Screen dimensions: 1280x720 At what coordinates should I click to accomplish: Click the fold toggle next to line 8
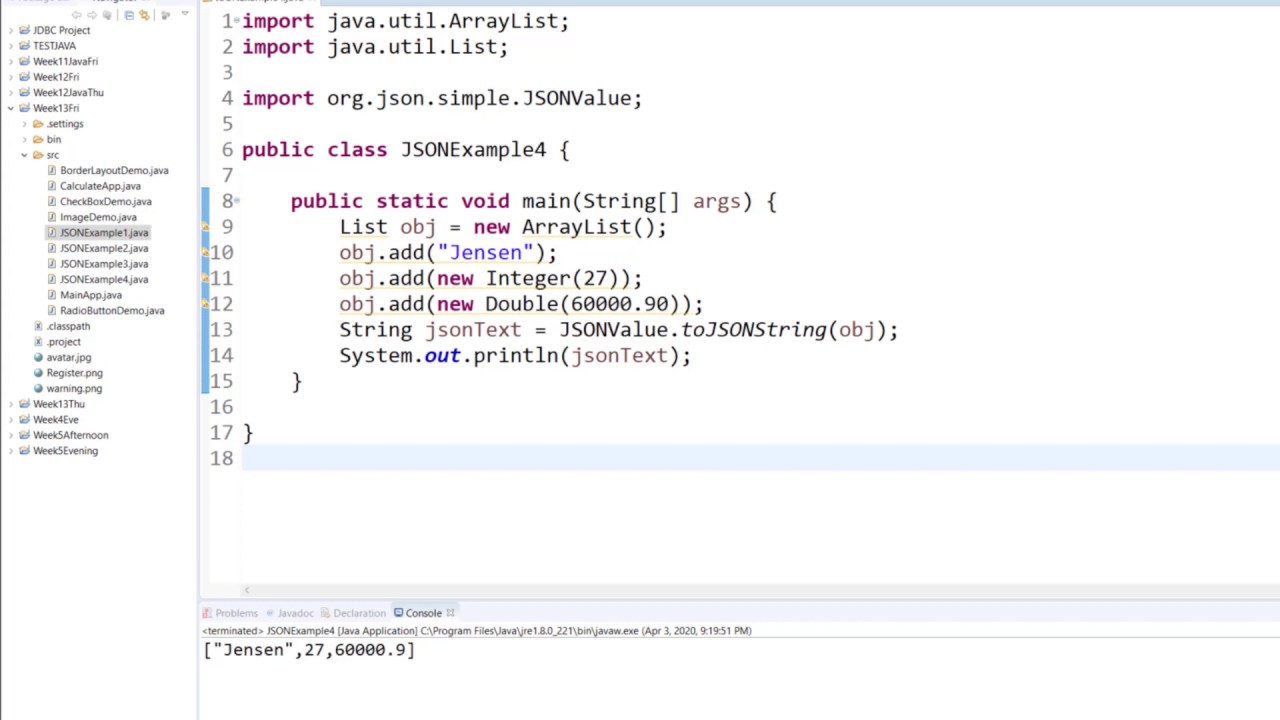236,201
